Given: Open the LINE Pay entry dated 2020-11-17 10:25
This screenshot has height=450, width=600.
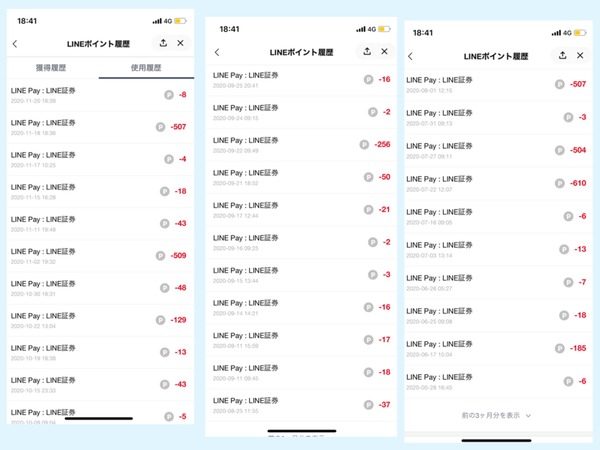Looking at the screenshot, I should pyautogui.click(x=100, y=159).
